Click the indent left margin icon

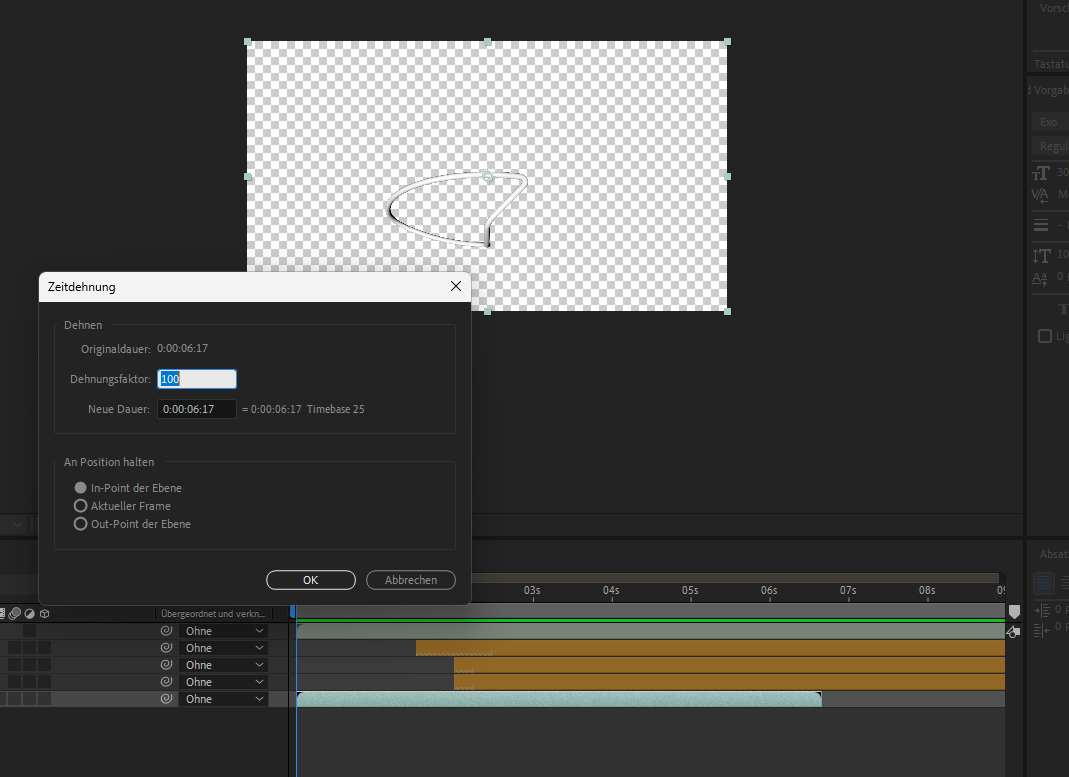tap(1042, 611)
